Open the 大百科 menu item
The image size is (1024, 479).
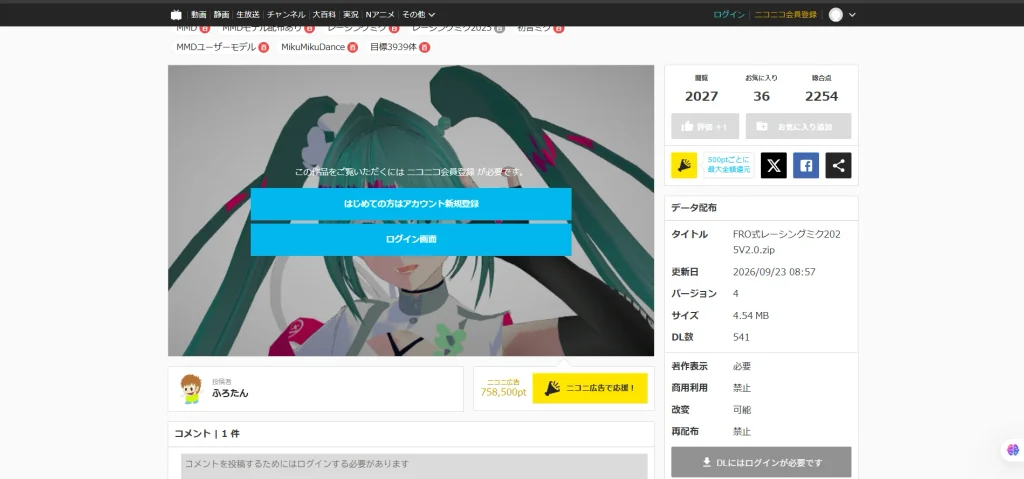[325, 14]
